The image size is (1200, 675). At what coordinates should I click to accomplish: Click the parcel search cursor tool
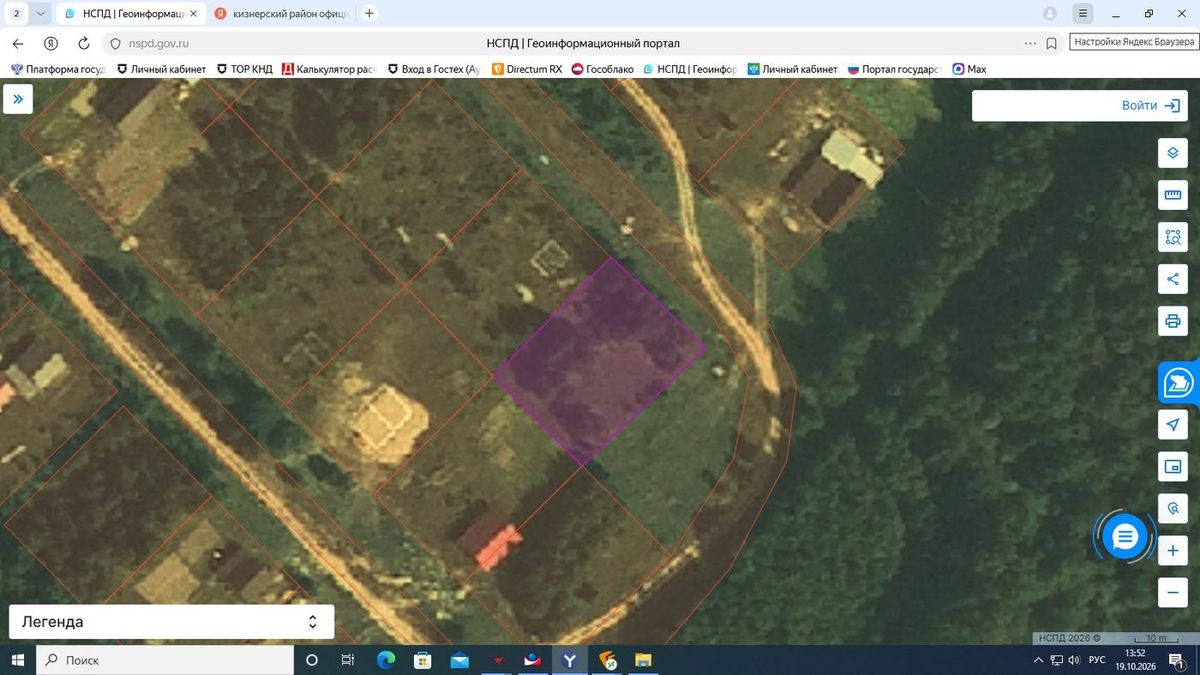[1173, 508]
